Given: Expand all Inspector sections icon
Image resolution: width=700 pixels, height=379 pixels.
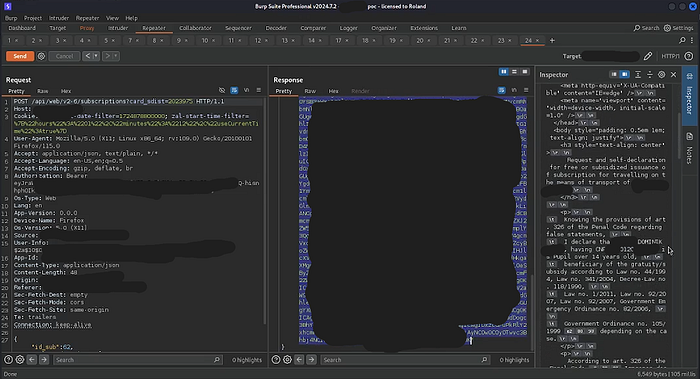Looking at the screenshot, I should click(638, 75).
